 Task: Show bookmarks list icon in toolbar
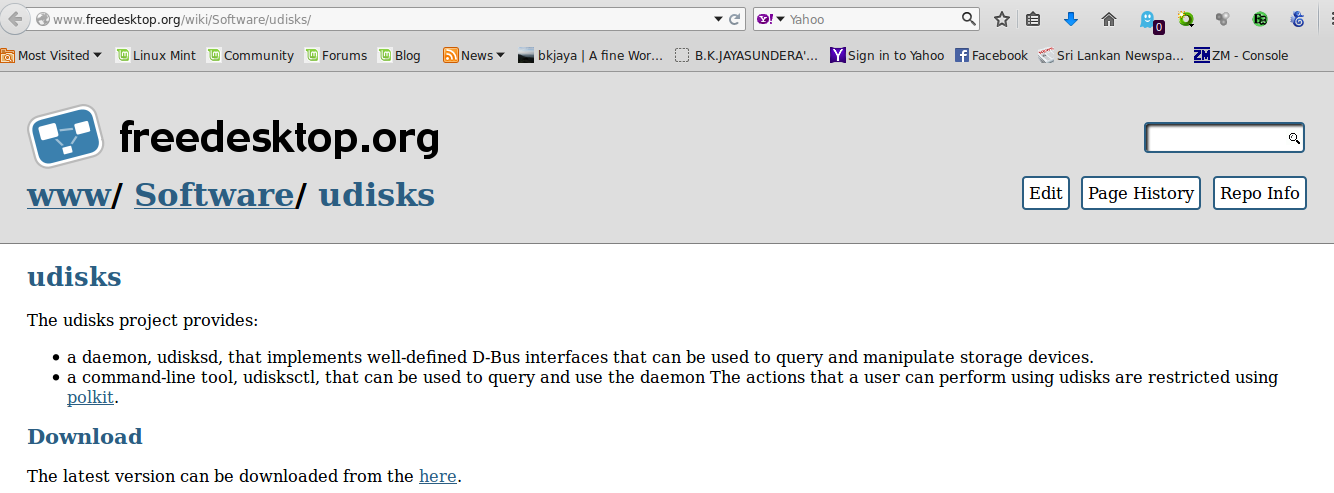click(x=1033, y=19)
